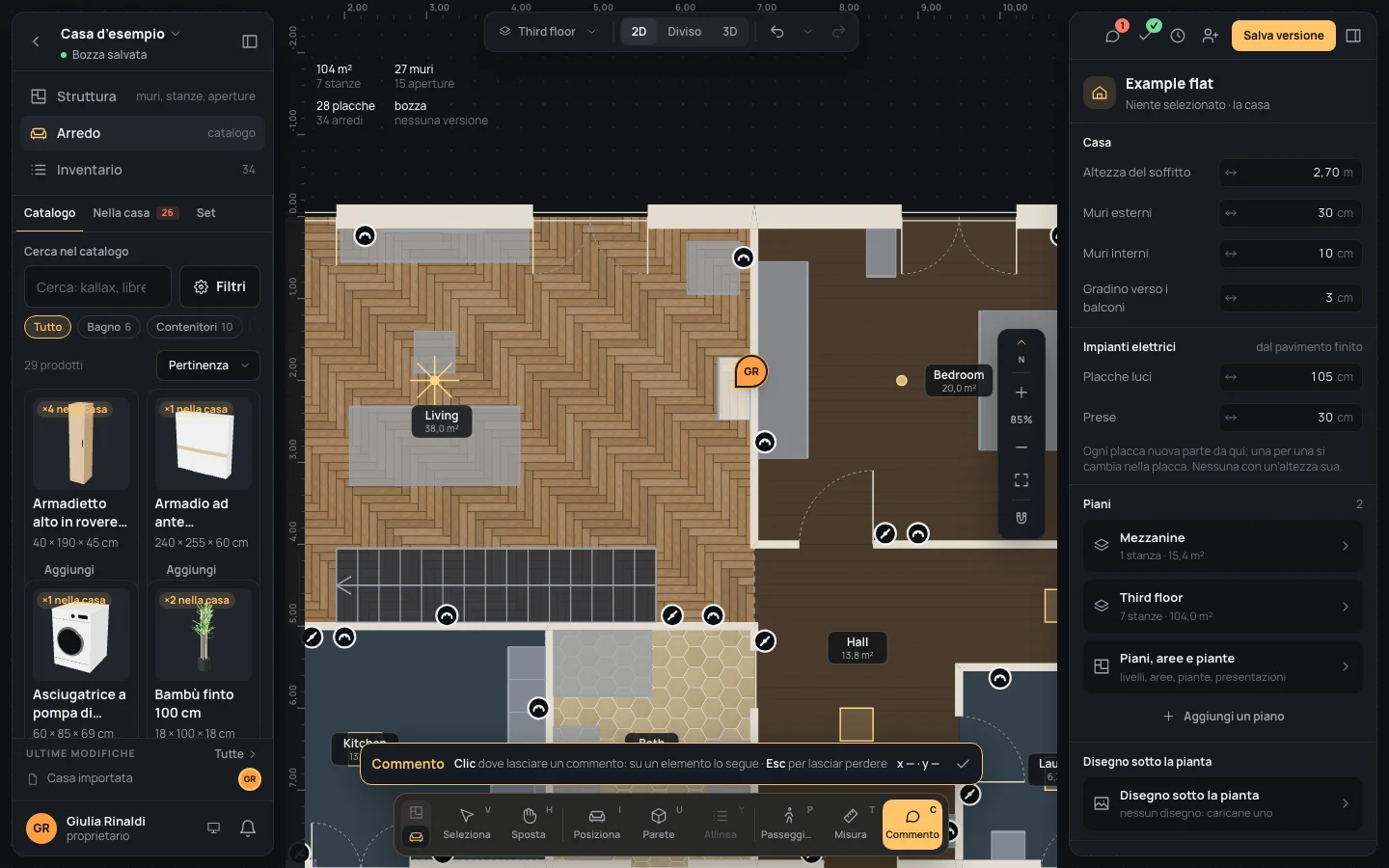Zoom out with the minus button
The image size is (1389, 868).
click(x=1021, y=448)
